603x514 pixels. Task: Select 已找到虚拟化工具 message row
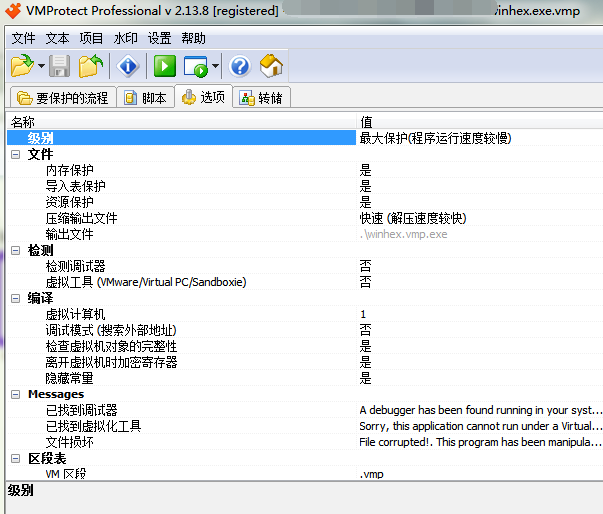[93, 426]
